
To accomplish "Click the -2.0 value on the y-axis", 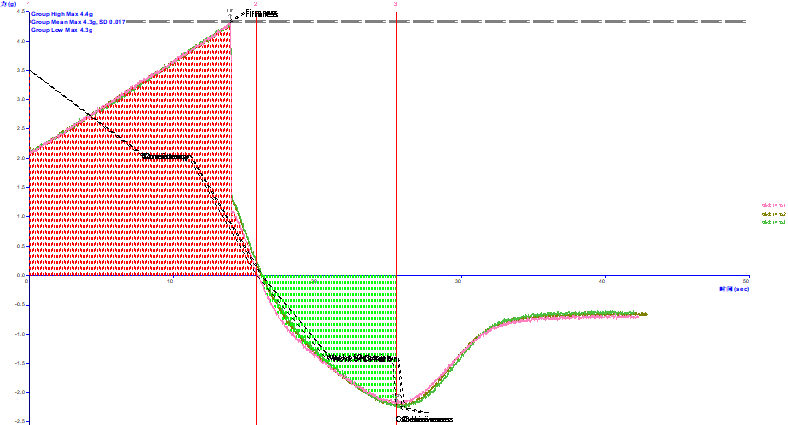I will [x=20, y=392].
